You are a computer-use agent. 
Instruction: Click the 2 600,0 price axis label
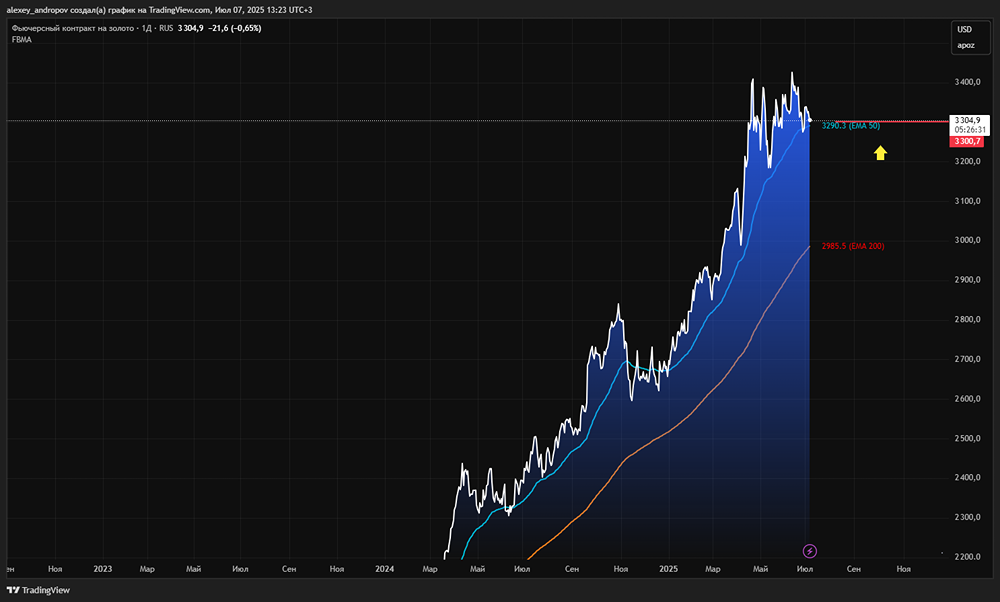(x=967, y=398)
